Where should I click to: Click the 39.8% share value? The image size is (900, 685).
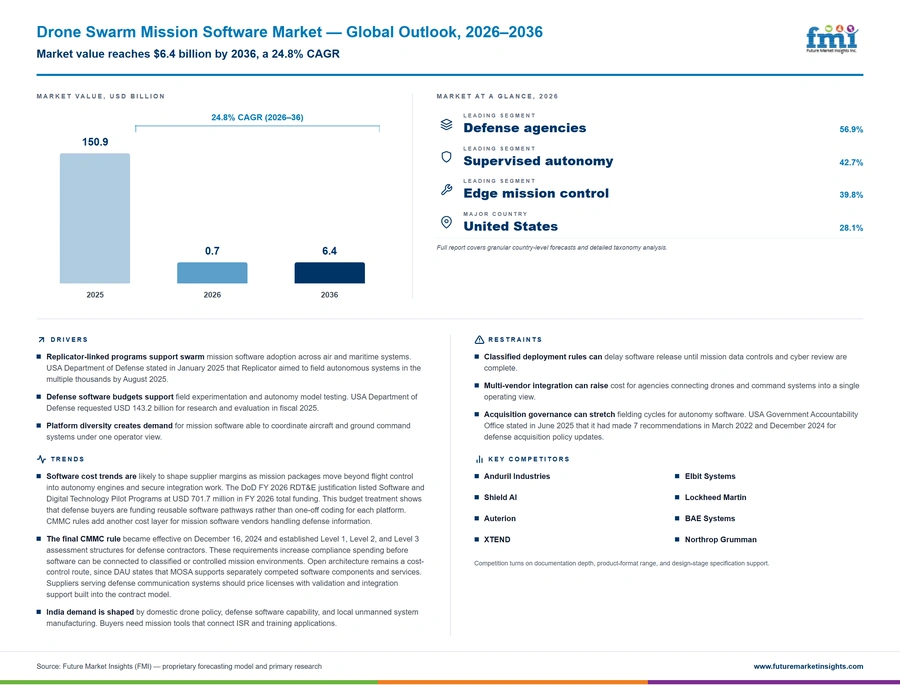click(851, 195)
